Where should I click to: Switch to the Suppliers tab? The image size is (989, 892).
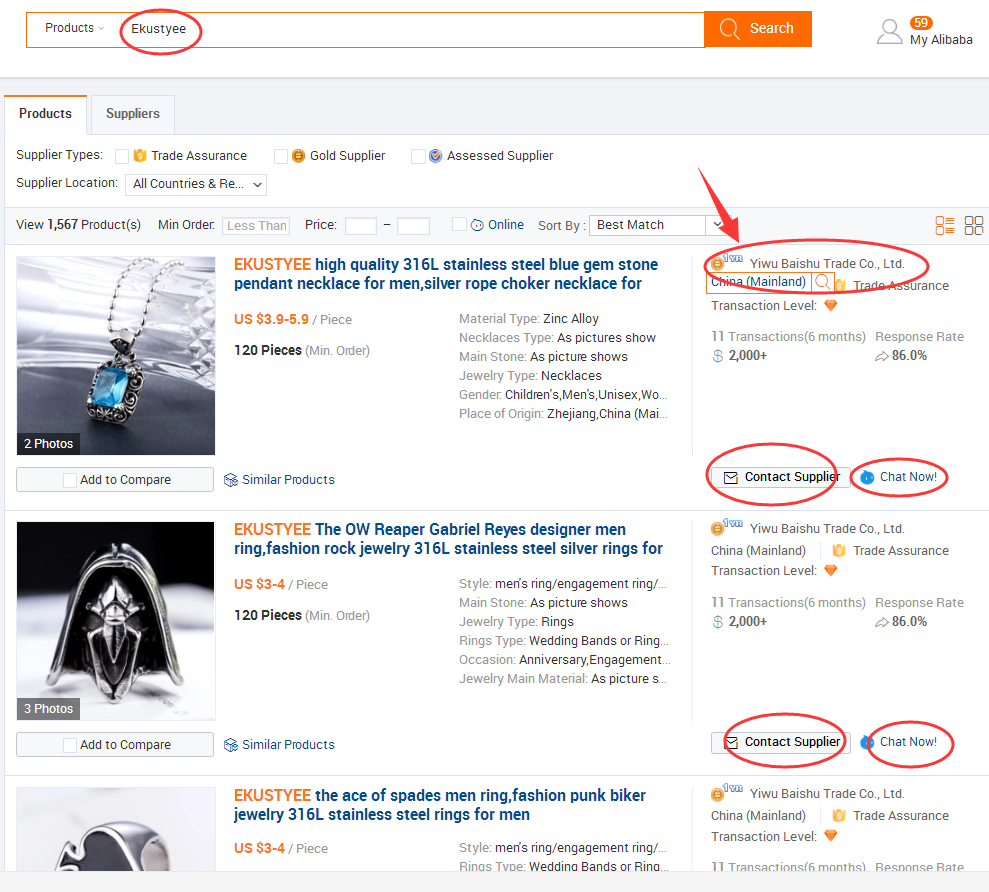click(133, 114)
